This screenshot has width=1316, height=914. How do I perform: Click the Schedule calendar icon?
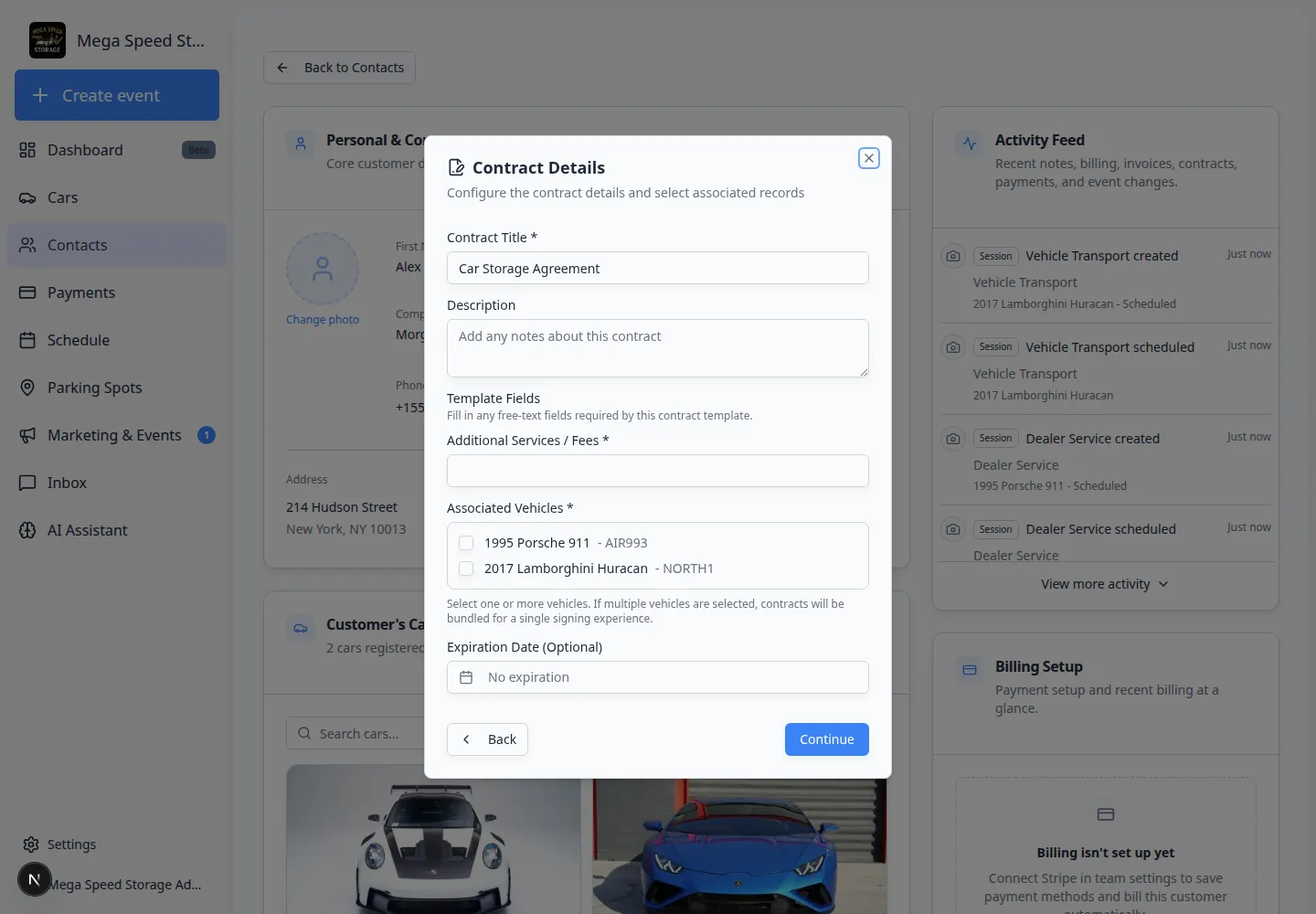point(27,340)
